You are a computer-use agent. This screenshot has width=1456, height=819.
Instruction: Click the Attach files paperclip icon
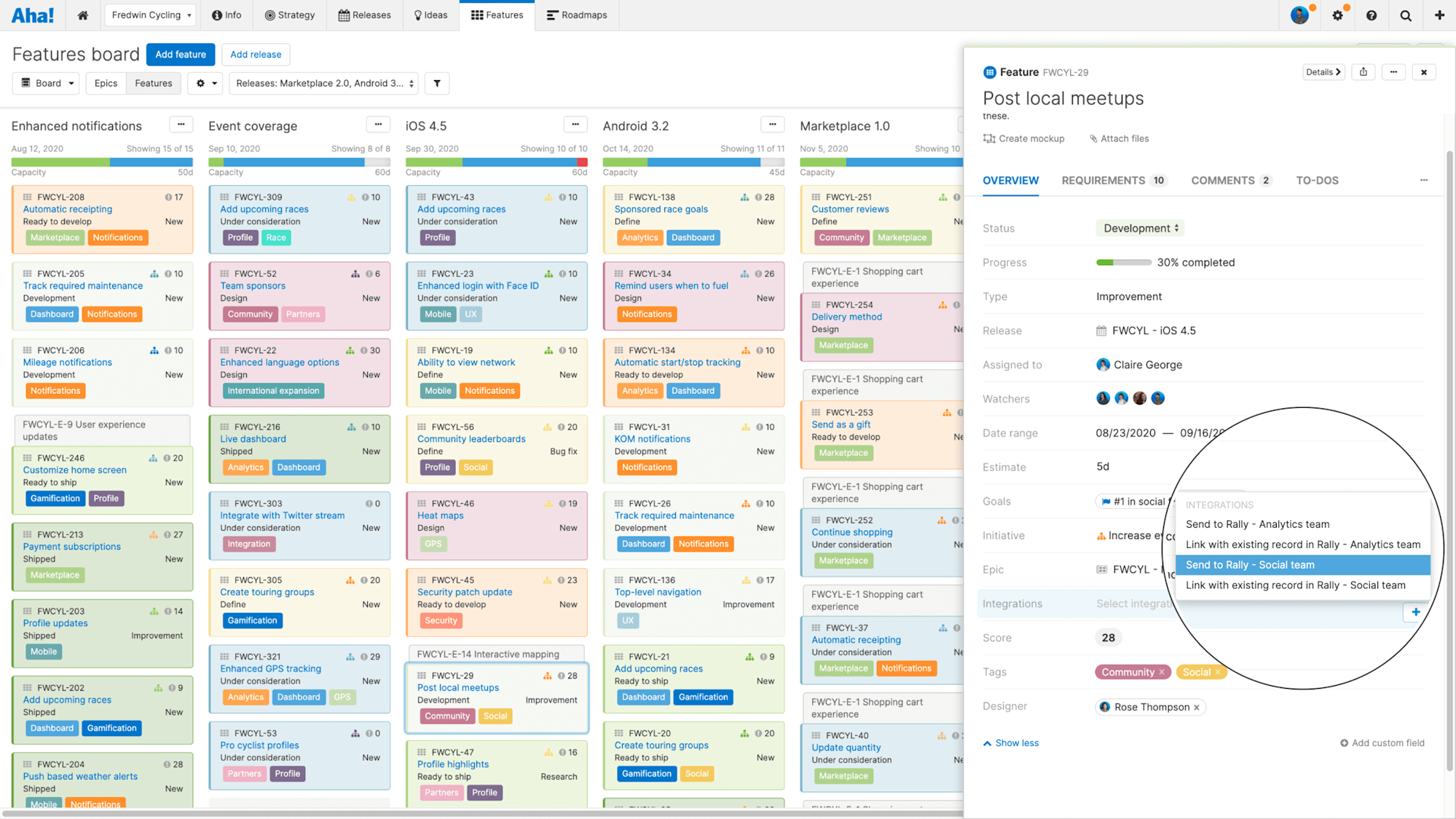(1093, 138)
